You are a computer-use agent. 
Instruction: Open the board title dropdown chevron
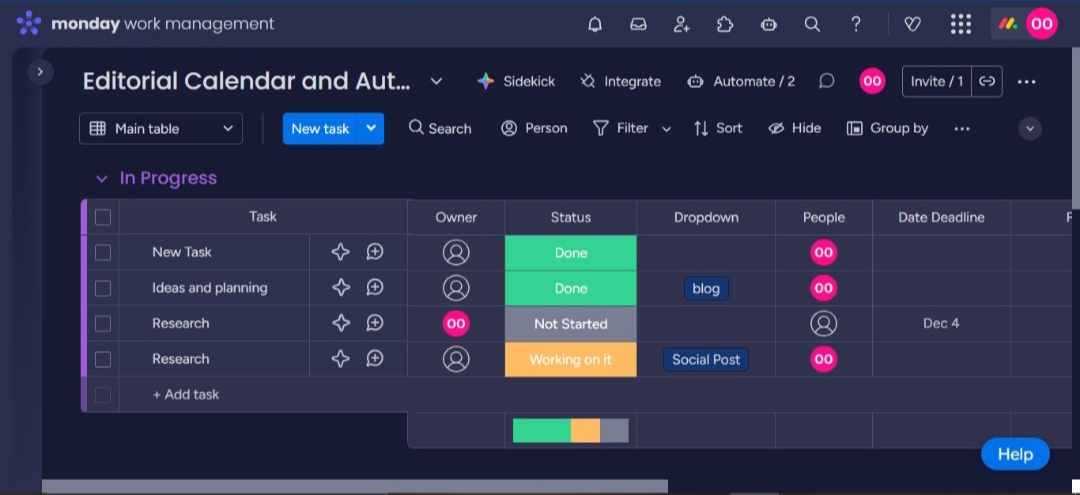[x=436, y=81]
